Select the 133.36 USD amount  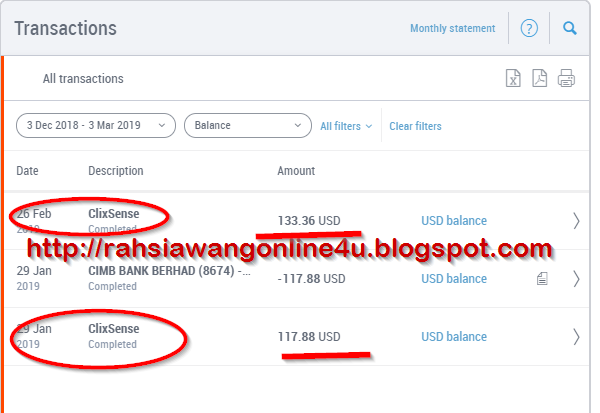pos(309,221)
